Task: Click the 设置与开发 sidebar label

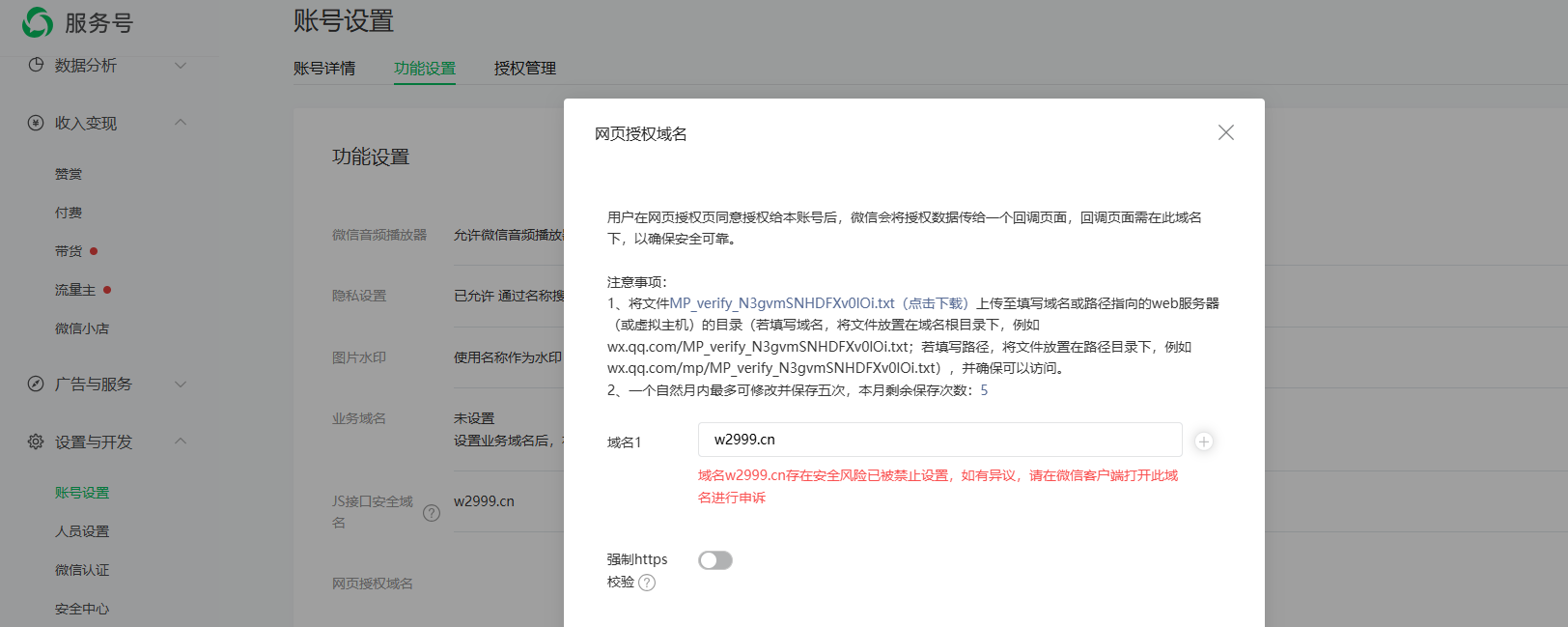Action: point(94,442)
